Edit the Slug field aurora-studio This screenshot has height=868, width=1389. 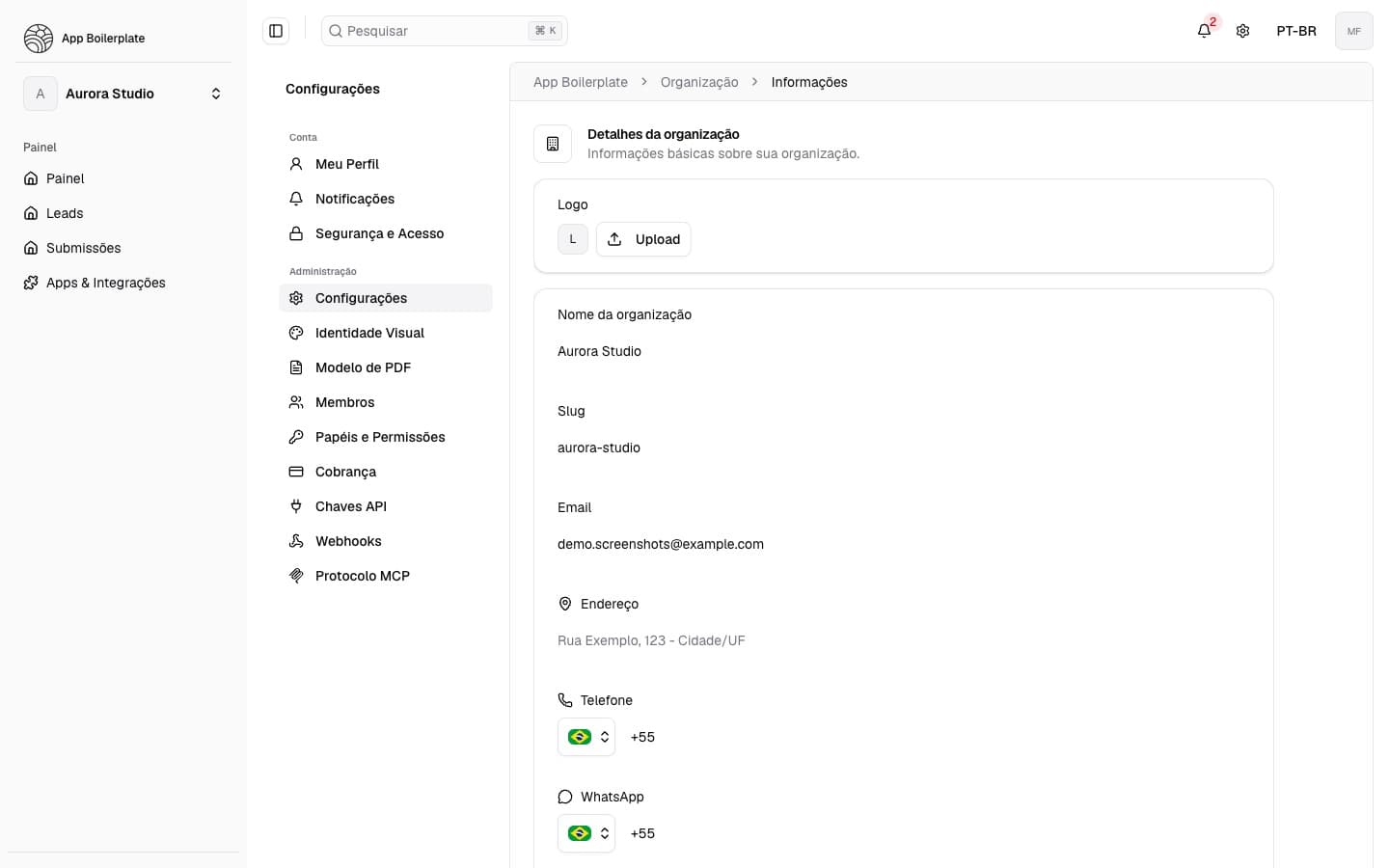point(904,448)
